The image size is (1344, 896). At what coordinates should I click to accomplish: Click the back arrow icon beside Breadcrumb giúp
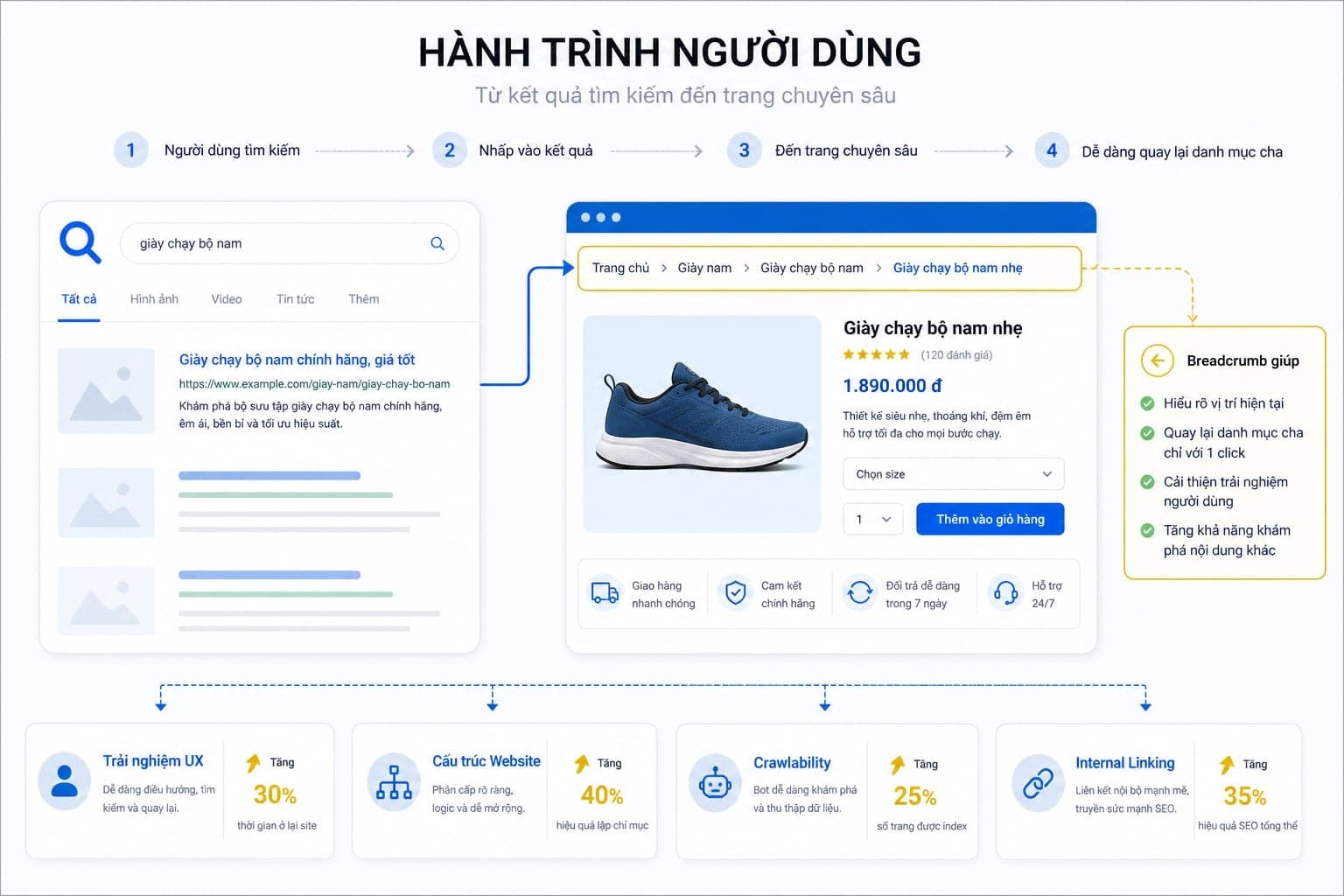pos(1157,360)
